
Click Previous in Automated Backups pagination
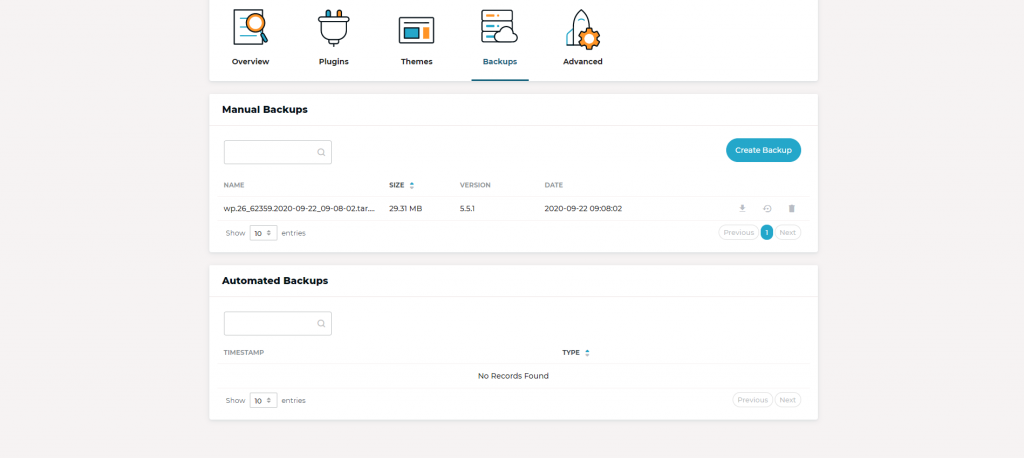pyautogui.click(x=752, y=400)
